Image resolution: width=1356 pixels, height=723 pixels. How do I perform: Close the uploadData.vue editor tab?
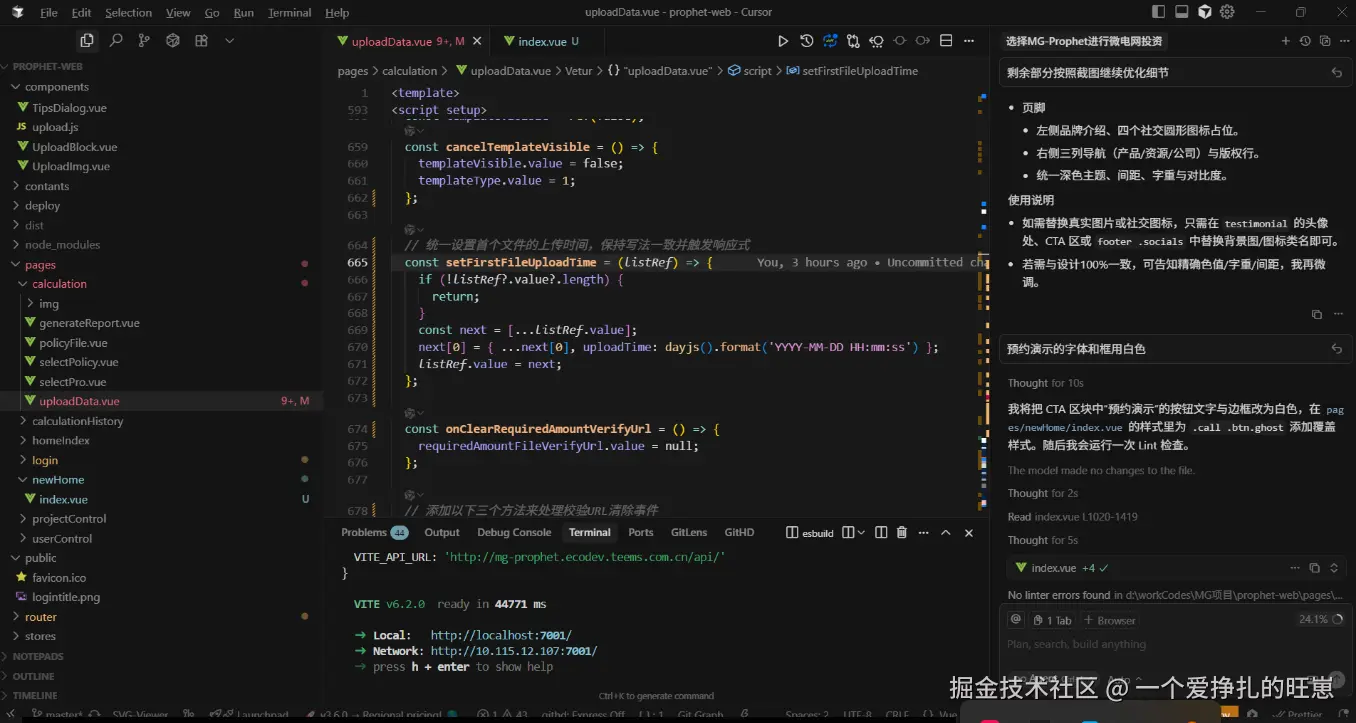[x=477, y=41]
